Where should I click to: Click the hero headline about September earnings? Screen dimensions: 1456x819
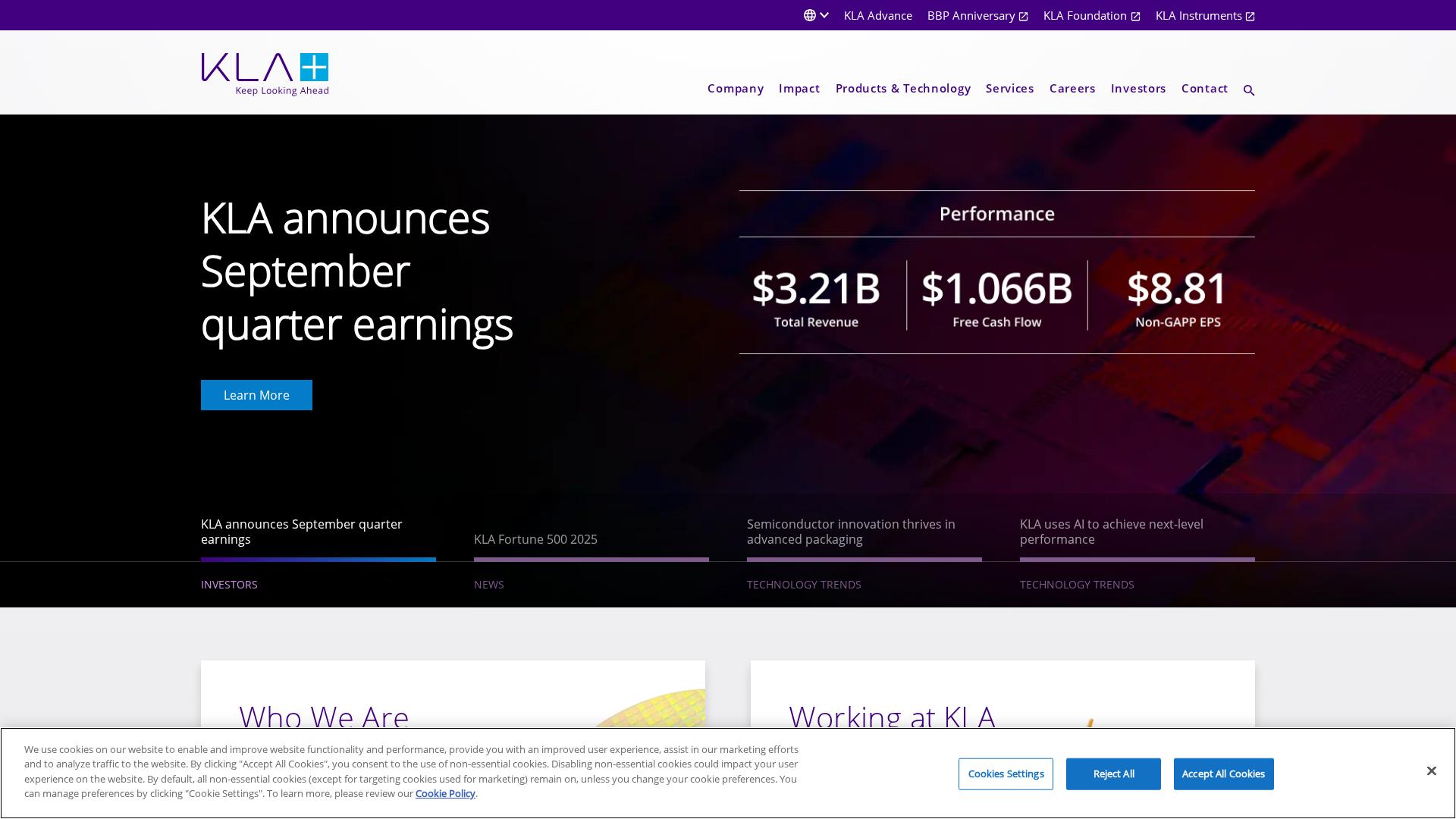[357, 271]
